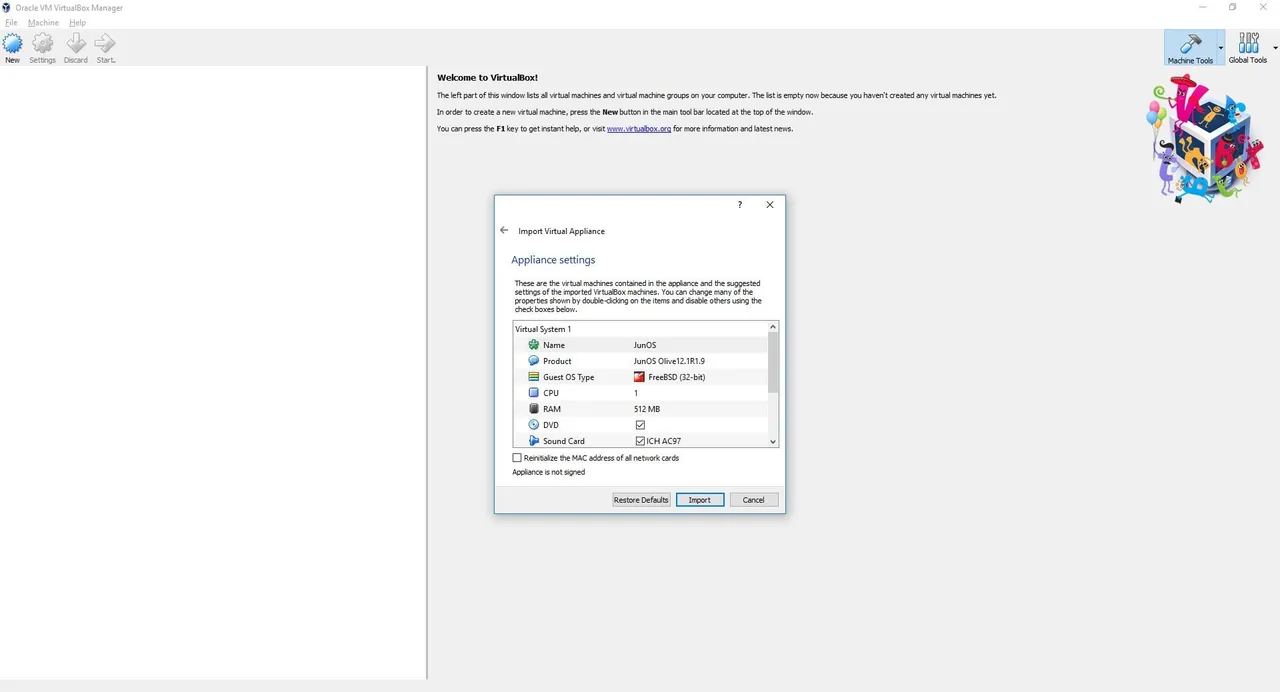Screen dimensions: 1280x692
Task: Click the Guest OS Type row icon
Action: point(534,377)
